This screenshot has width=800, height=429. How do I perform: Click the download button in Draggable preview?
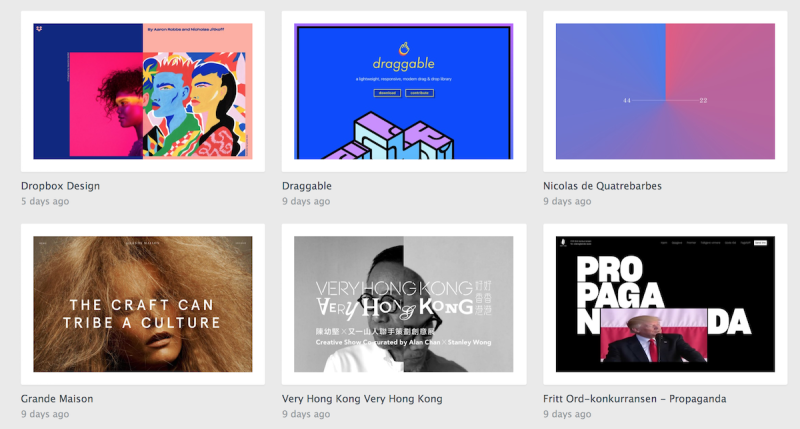click(x=387, y=93)
